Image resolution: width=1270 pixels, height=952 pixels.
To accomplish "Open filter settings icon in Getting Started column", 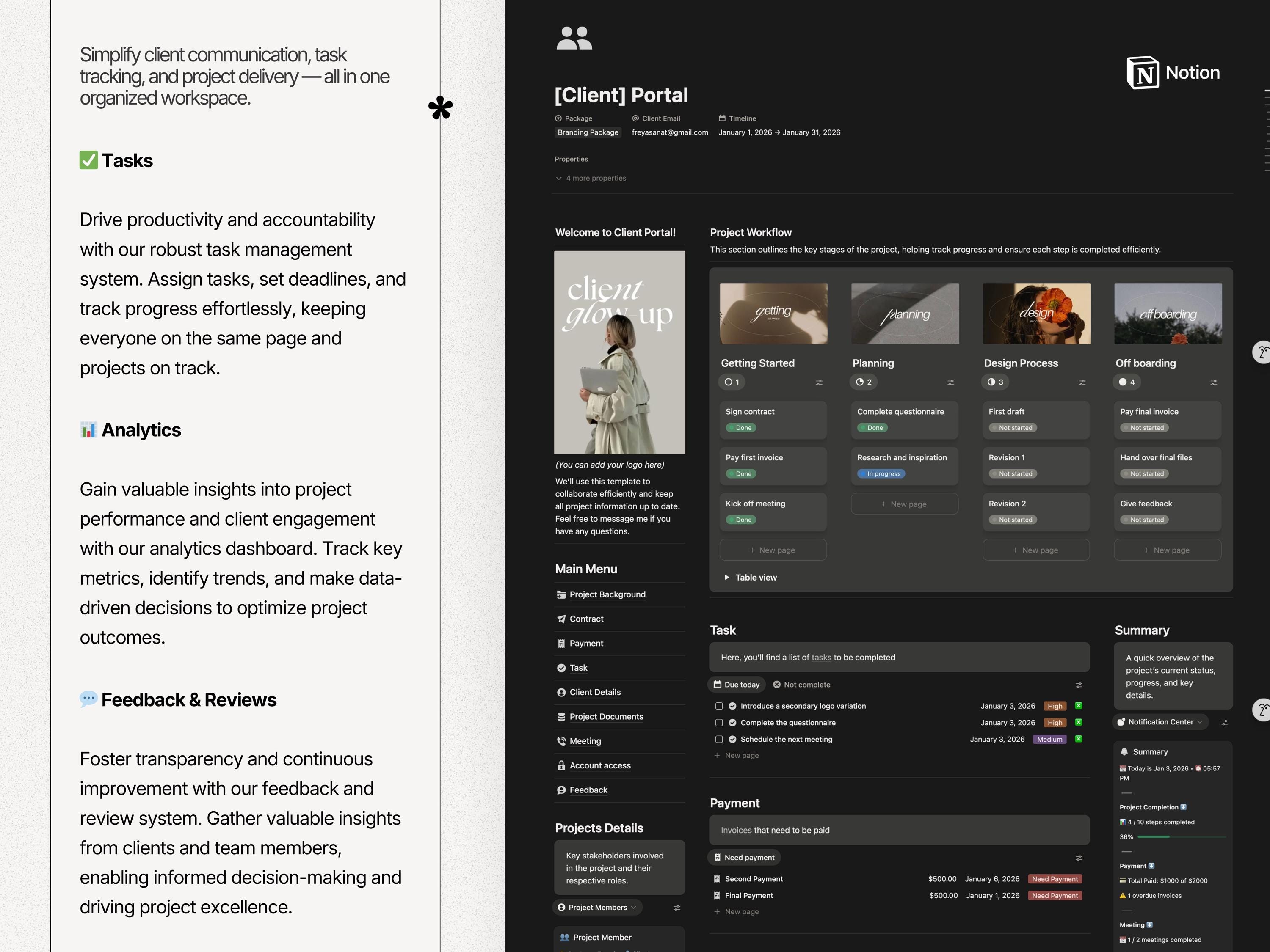I will click(819, 382).
